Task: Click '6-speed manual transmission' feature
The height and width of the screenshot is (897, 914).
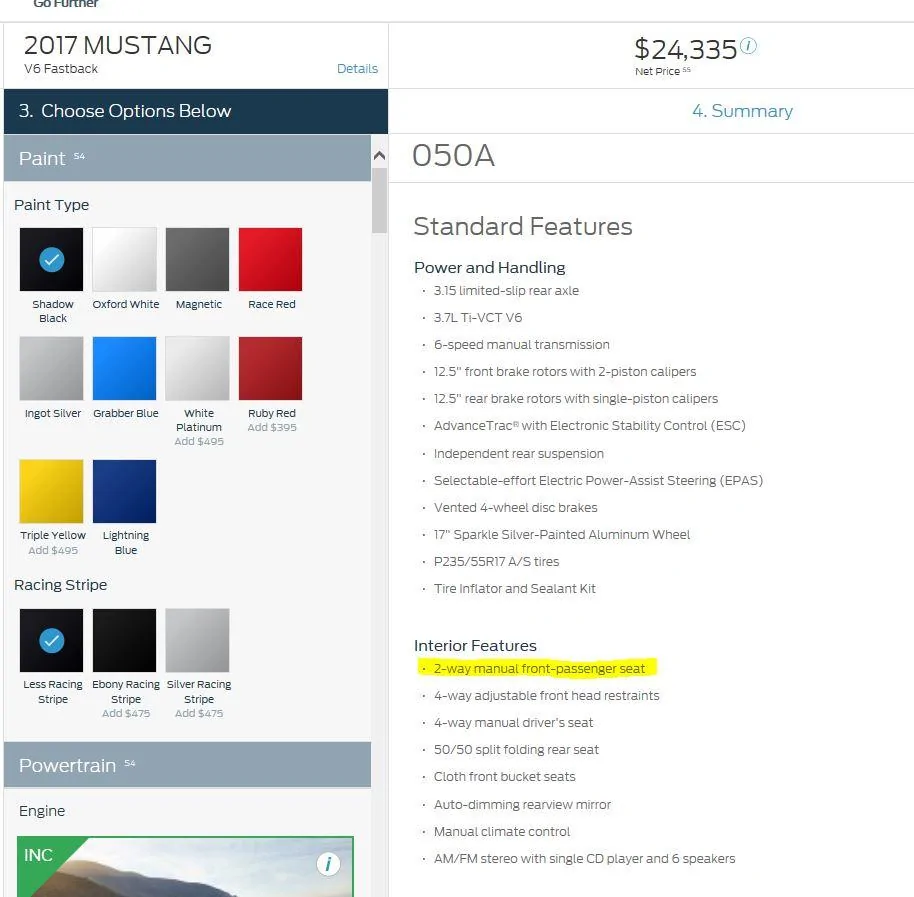Action: tap(522, 344)
